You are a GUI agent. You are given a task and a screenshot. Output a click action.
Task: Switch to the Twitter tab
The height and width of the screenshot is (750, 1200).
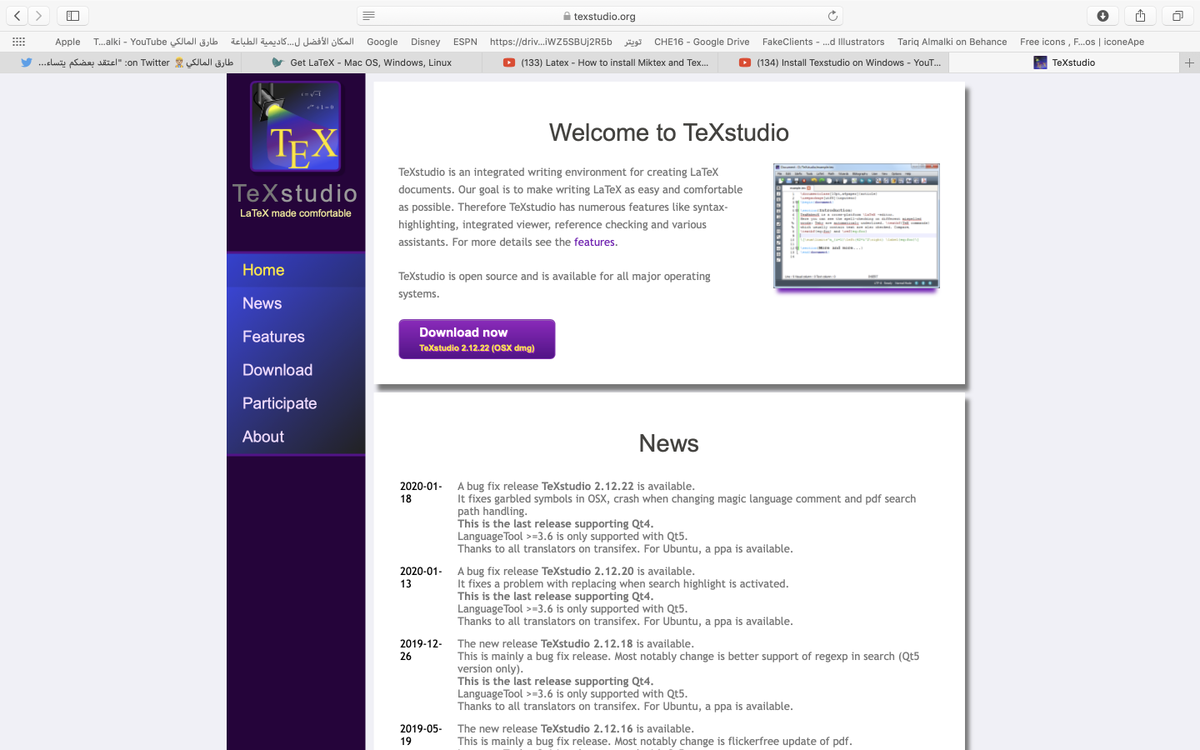click(118, 62)
